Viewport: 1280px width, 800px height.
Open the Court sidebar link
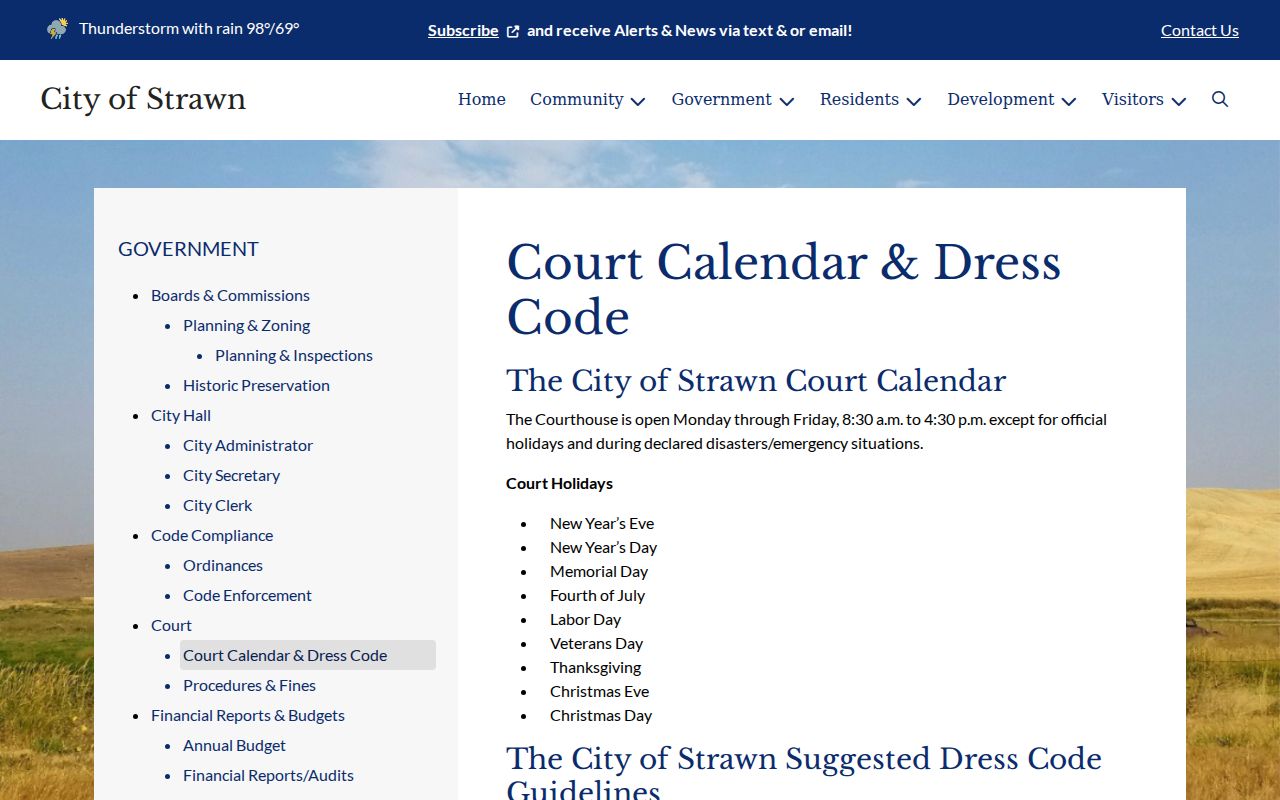[x=171, y=625]
